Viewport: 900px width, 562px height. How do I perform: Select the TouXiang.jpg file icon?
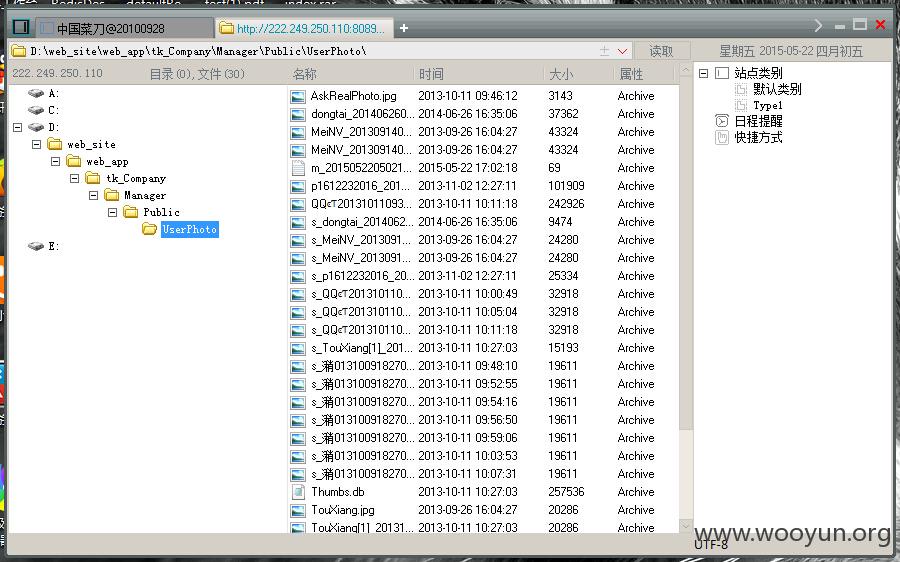pyautogui.click(x=298, y=510)
